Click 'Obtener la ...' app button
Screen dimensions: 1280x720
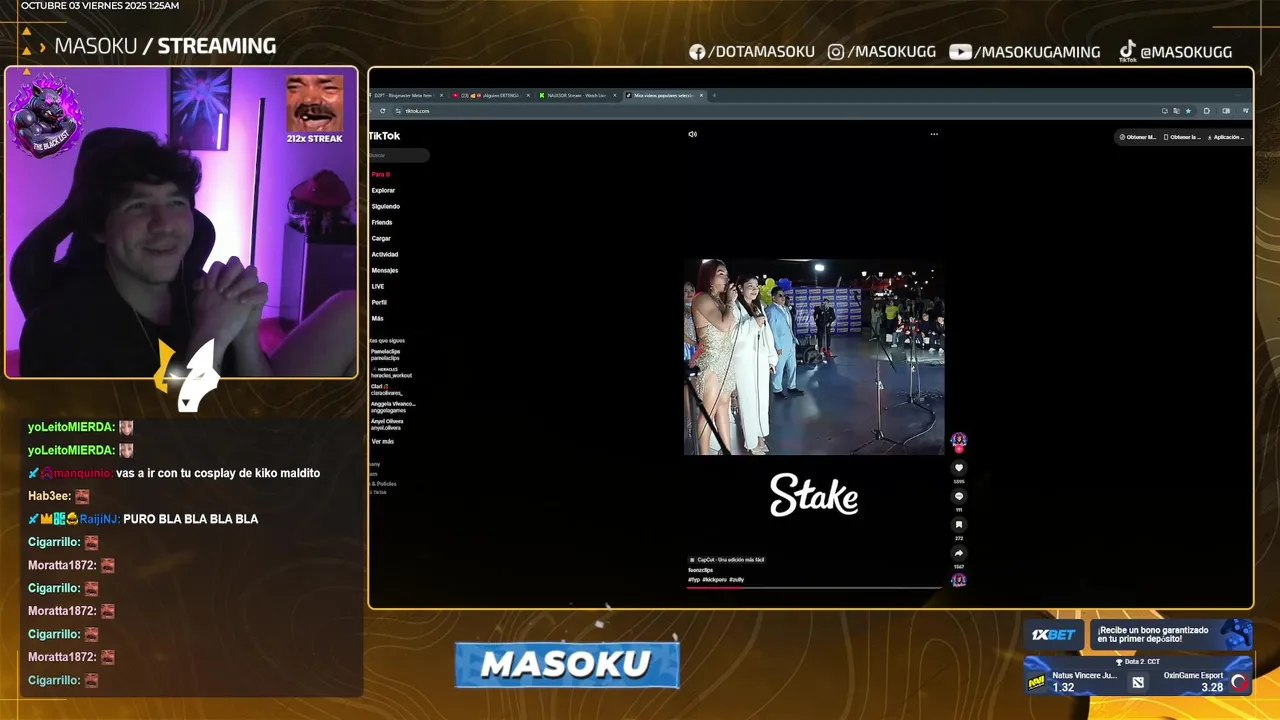(x=1181, y=137)
